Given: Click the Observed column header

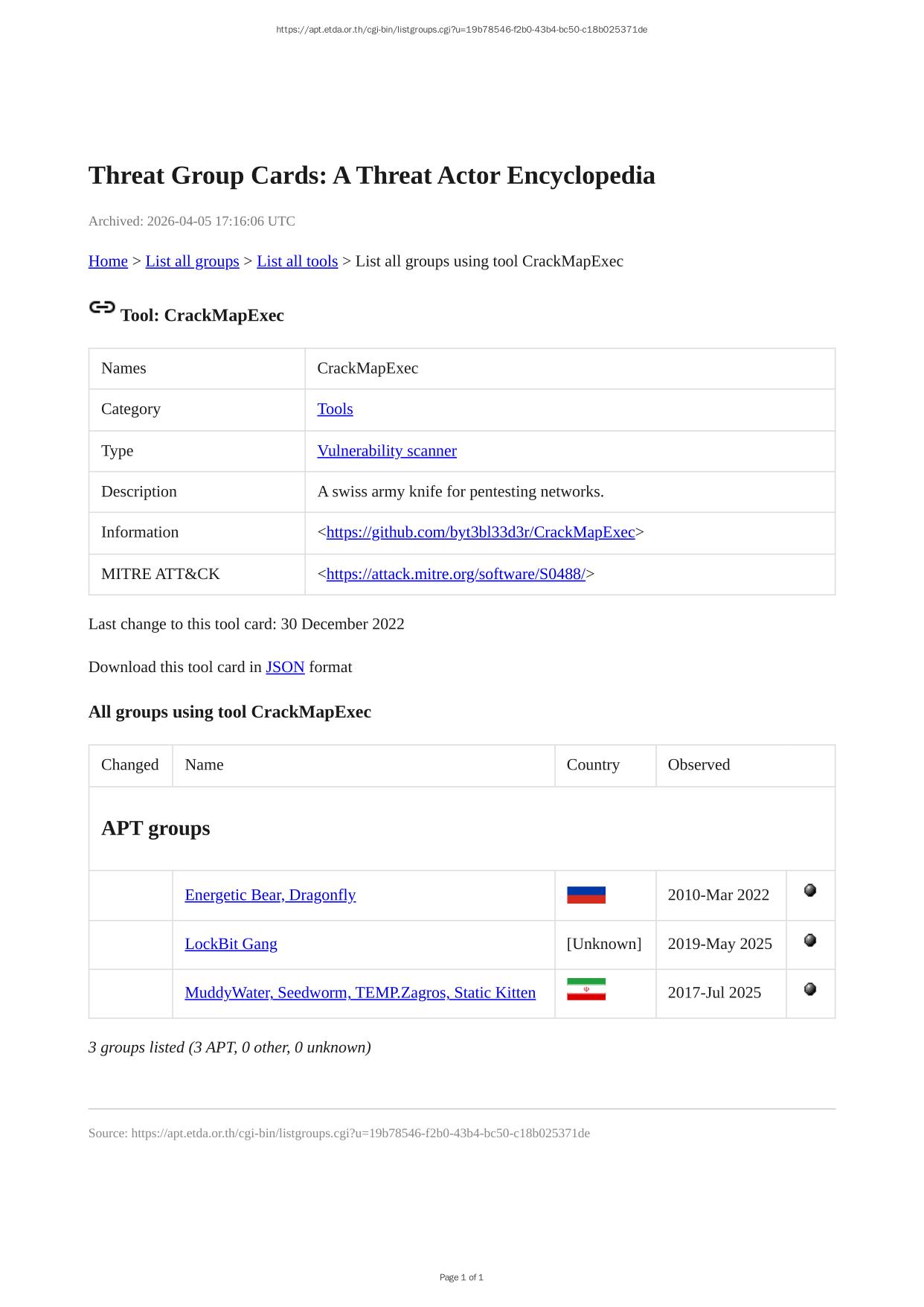Looking at the screenshot, I should [x=699, y=765].
